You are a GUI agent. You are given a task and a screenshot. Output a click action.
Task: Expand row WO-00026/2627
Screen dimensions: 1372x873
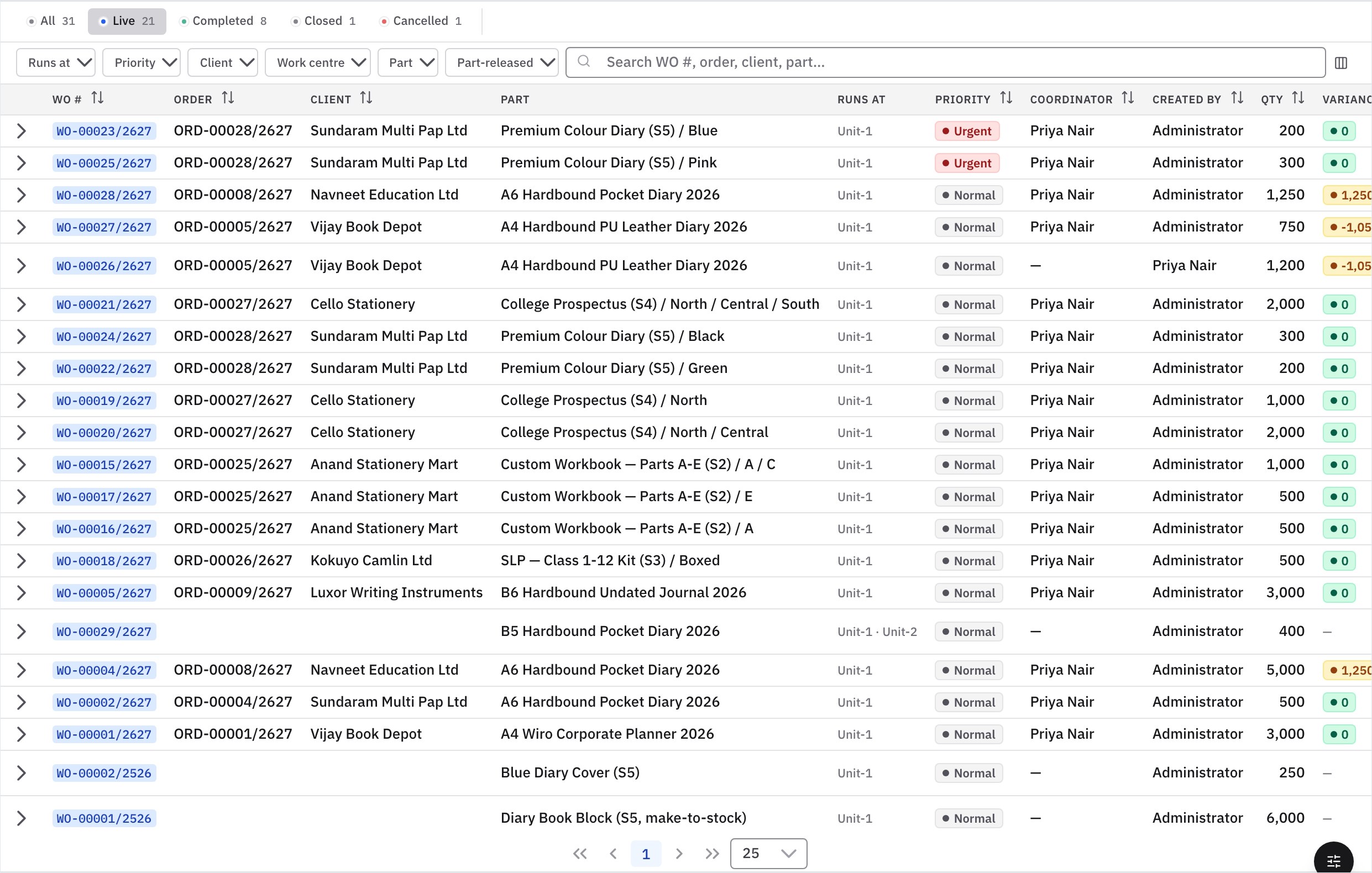tap(21, 265)
